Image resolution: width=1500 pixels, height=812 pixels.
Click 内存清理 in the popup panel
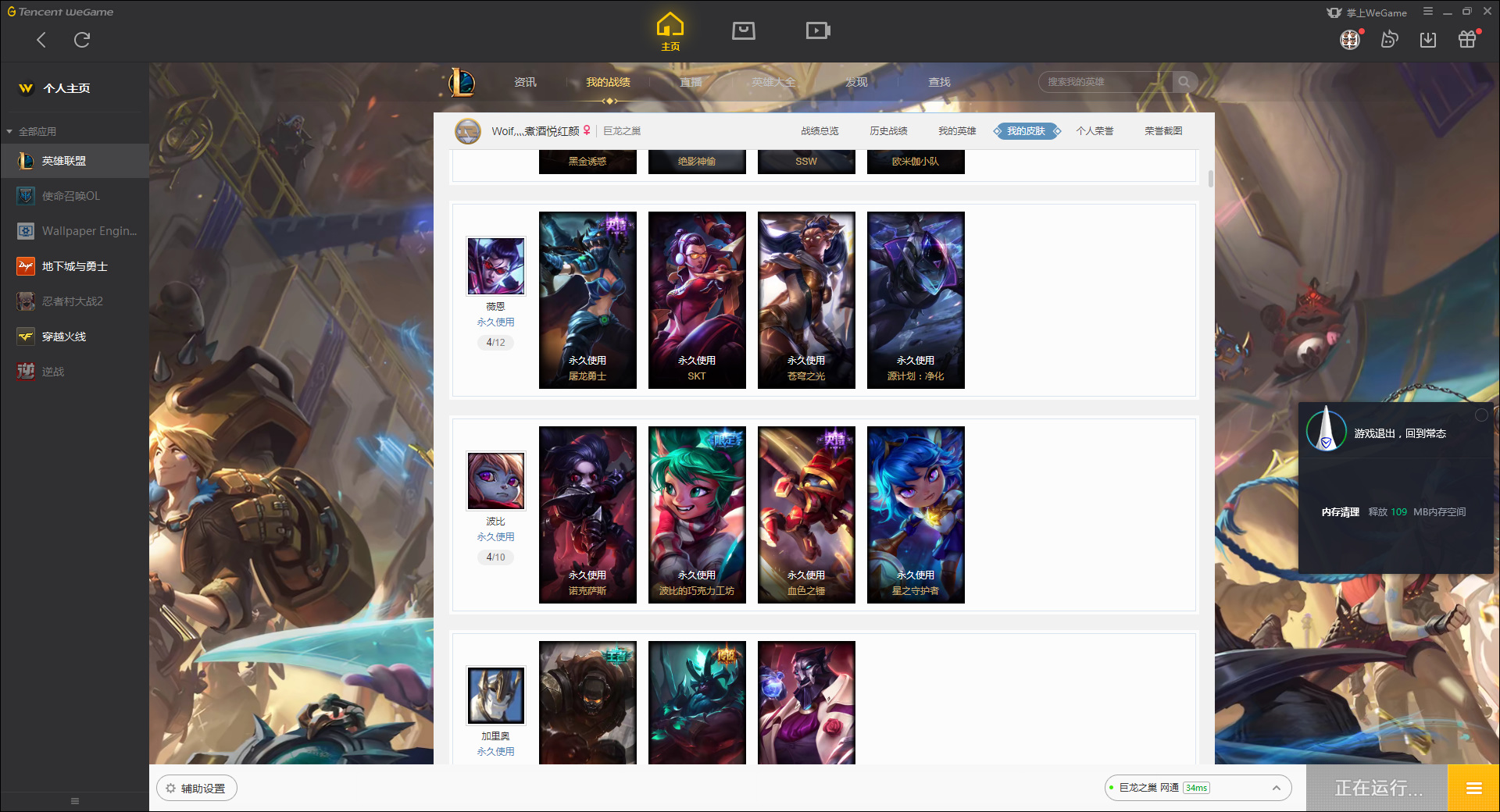coord(1341,512)
